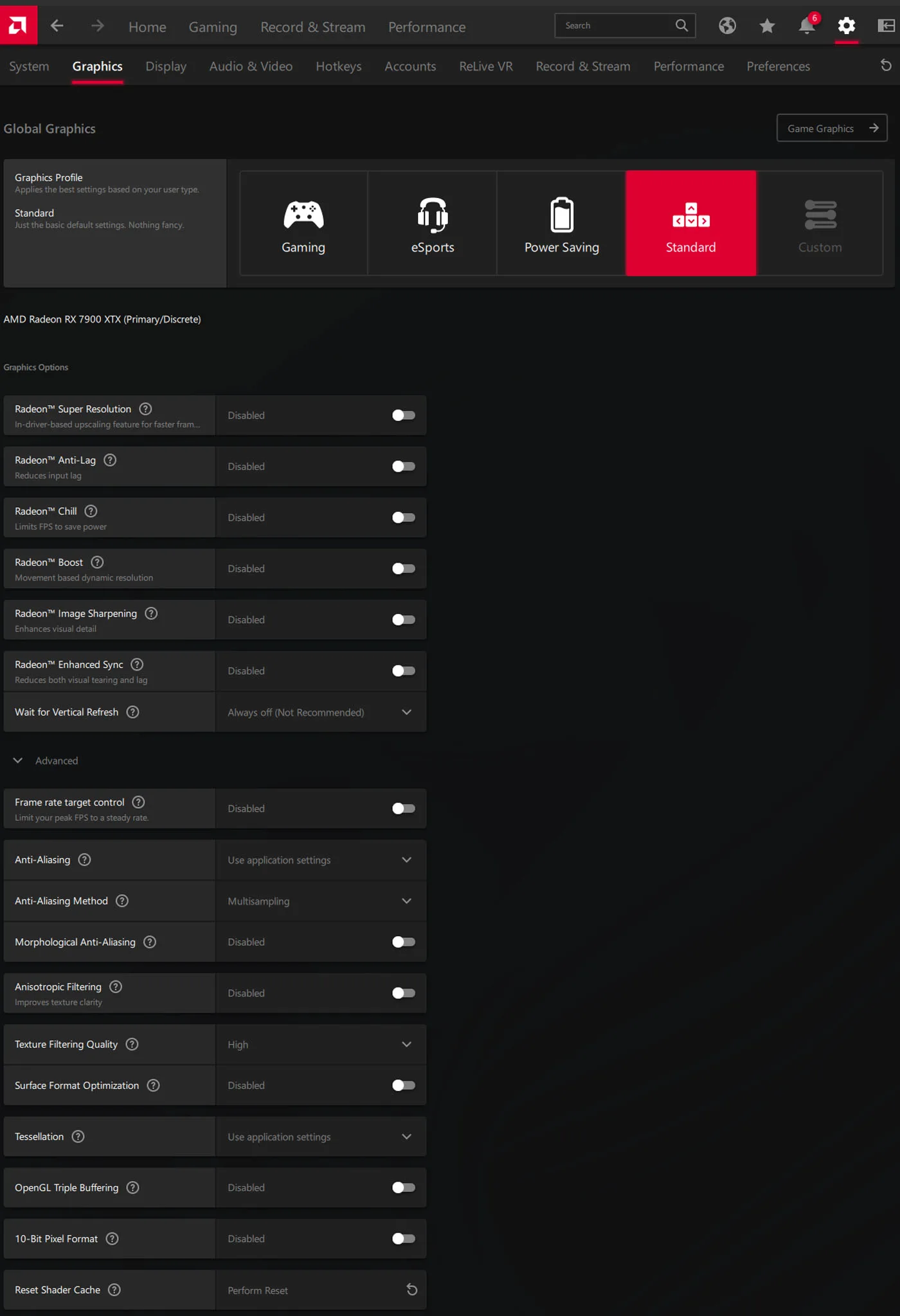Open notifications bell icon
This screenshot has height=1316, width=900.
[x=807, y=26]
